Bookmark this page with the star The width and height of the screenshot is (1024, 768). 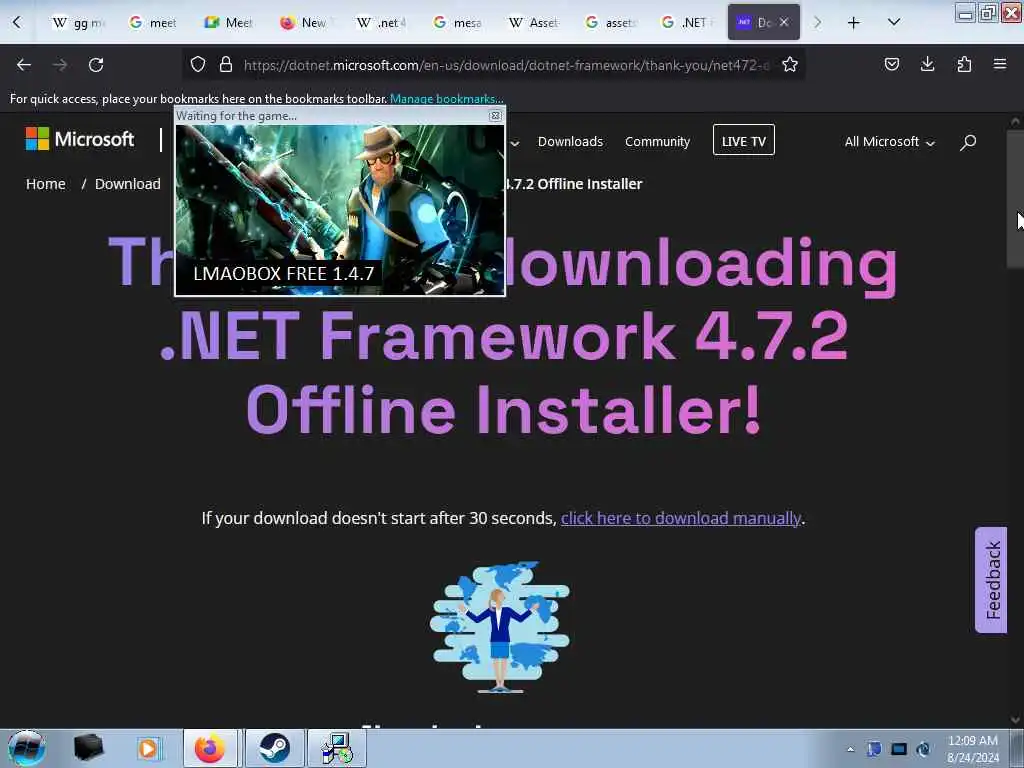(x=790, y=64)
